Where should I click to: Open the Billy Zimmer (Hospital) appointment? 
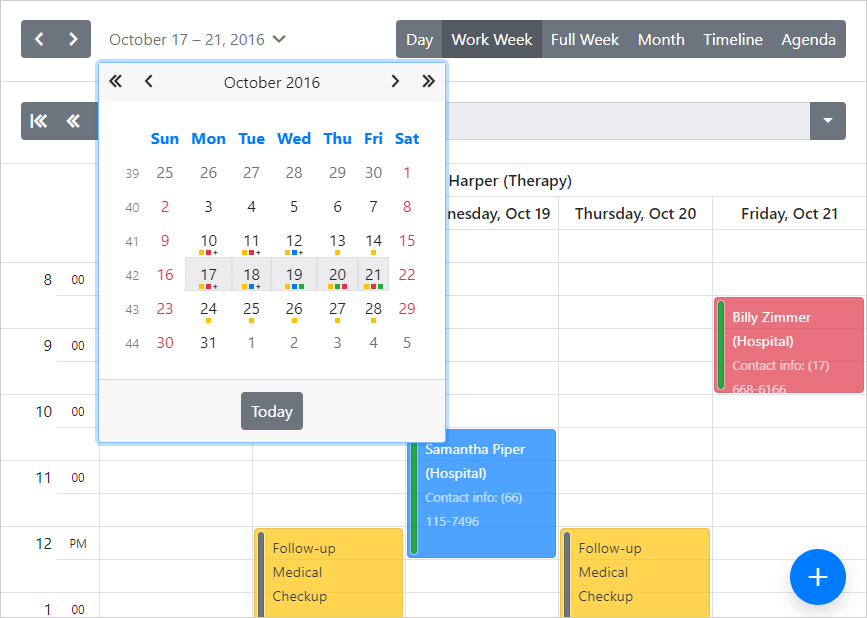click(x=789, y=345)
